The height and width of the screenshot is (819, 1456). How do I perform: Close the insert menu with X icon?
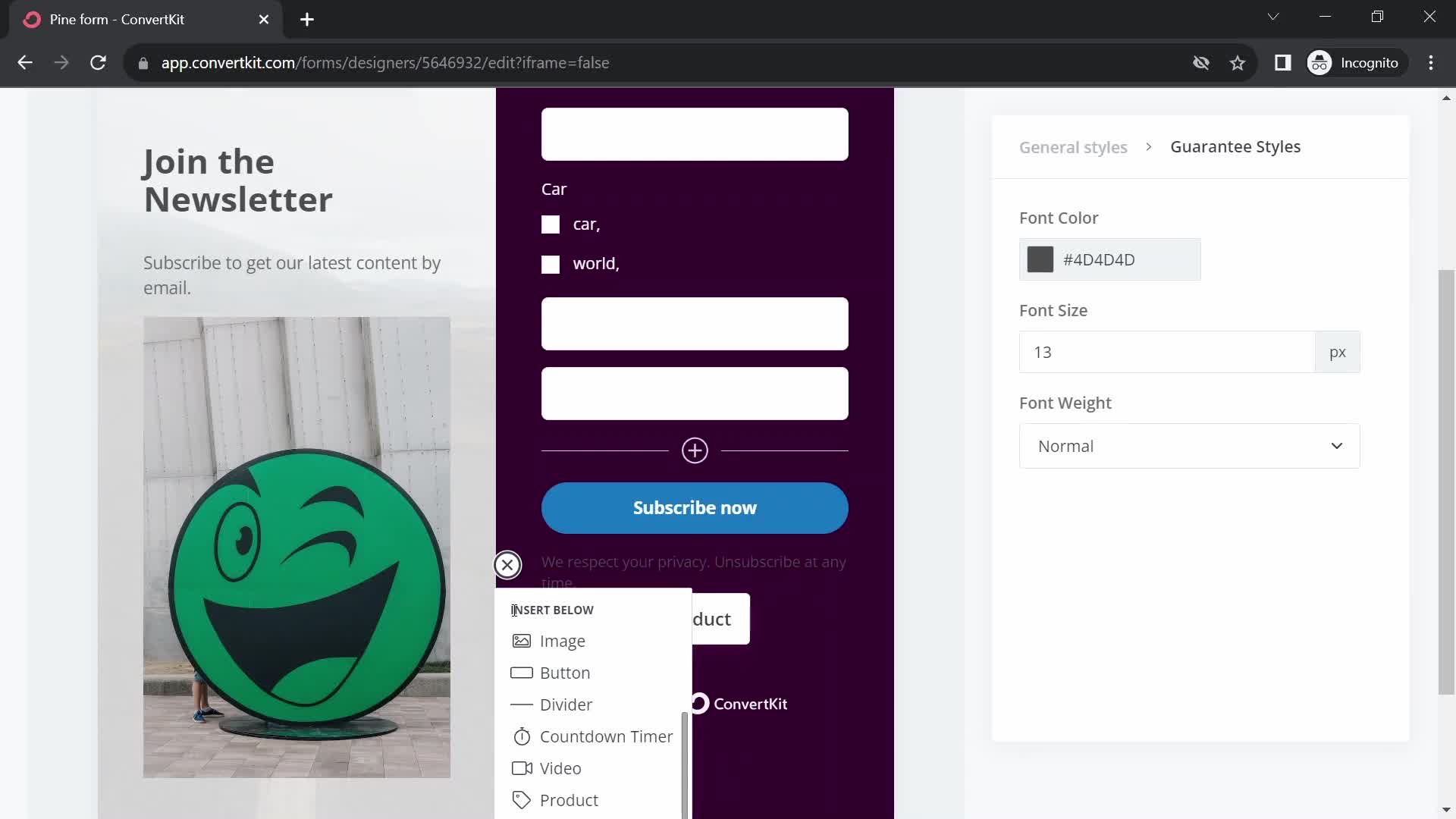click(507, 563)
